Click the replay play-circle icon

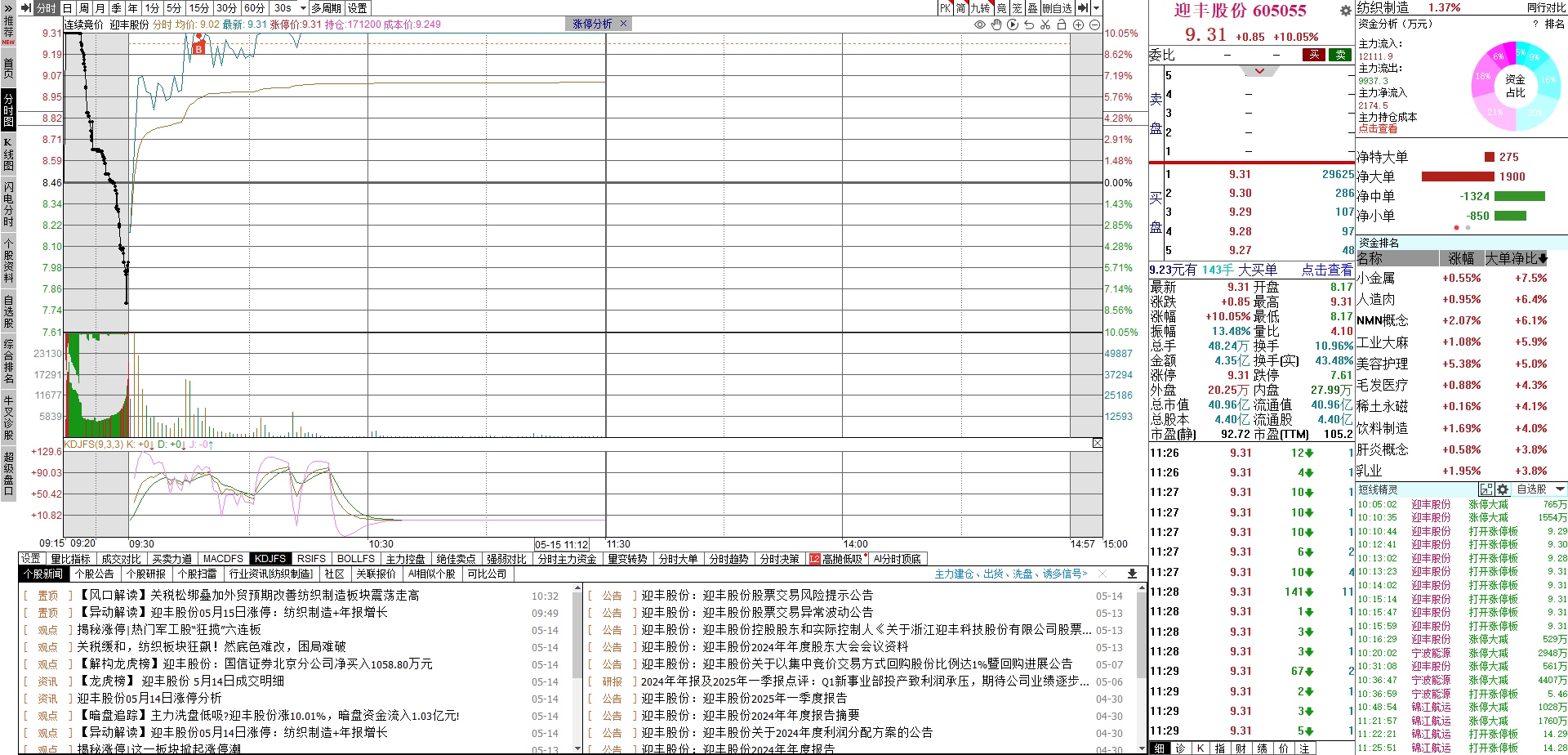pyautogui.click(x=1013, y=25)
